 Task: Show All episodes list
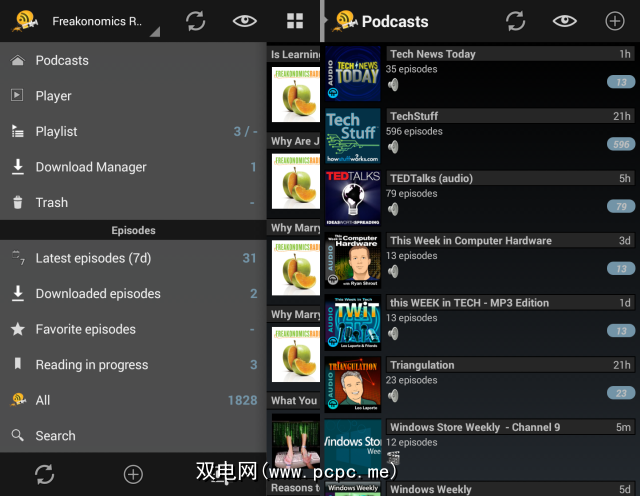[x=133, y=400]
